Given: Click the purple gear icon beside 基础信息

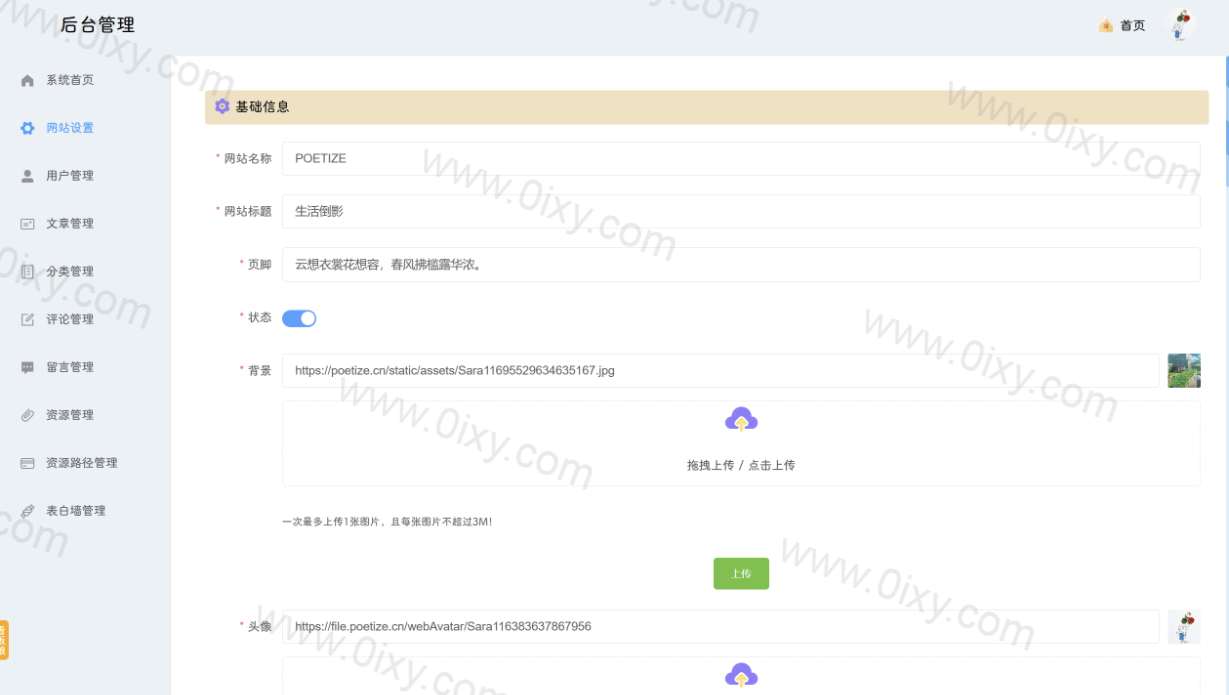Looking at the screenshot, I should [x=222, y=107].
